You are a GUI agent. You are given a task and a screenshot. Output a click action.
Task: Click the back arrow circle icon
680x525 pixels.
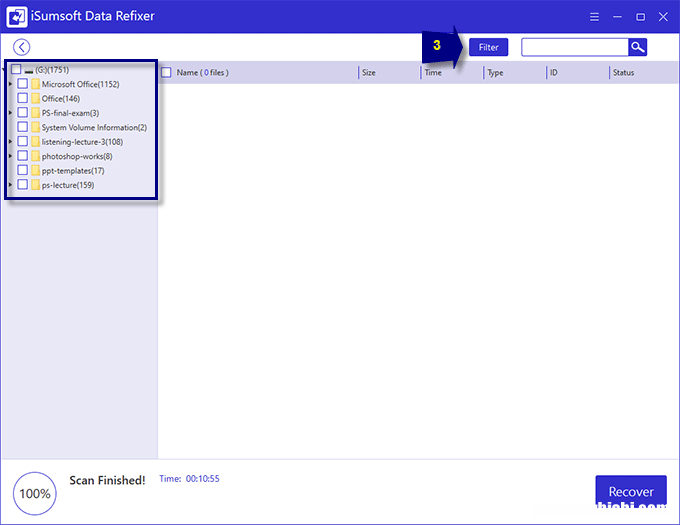point(21,47)
